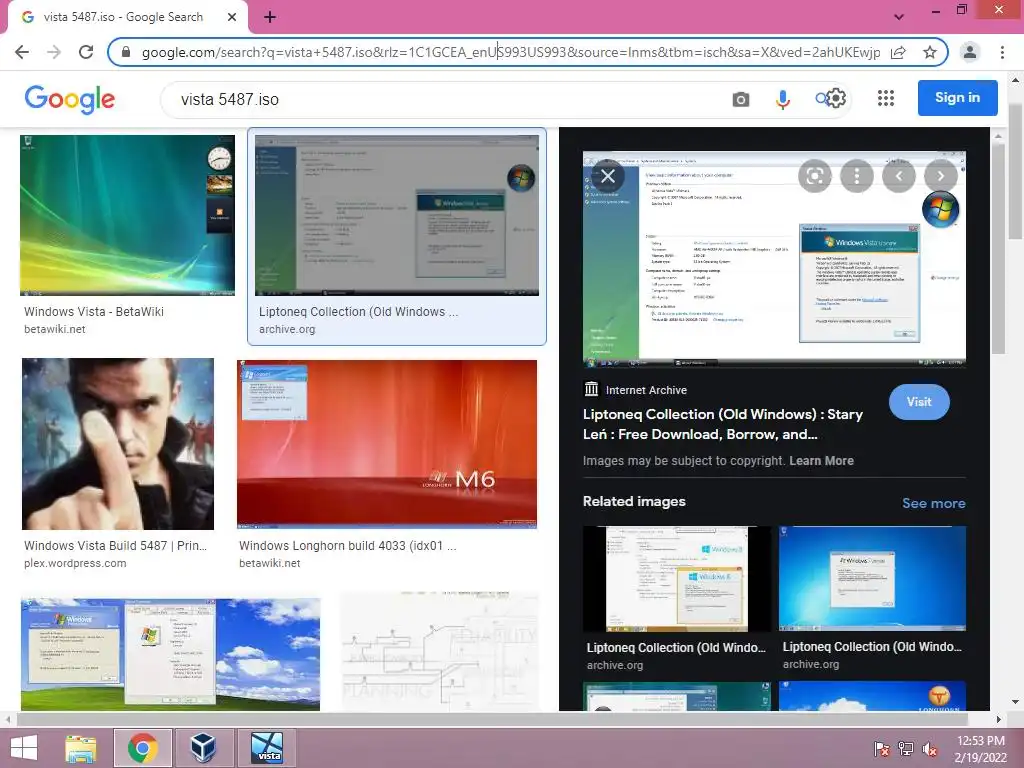Open File Explorer from the taskbar
Image resolution: width=1024 pixels, height=768 pixels.
coord(81,748)
